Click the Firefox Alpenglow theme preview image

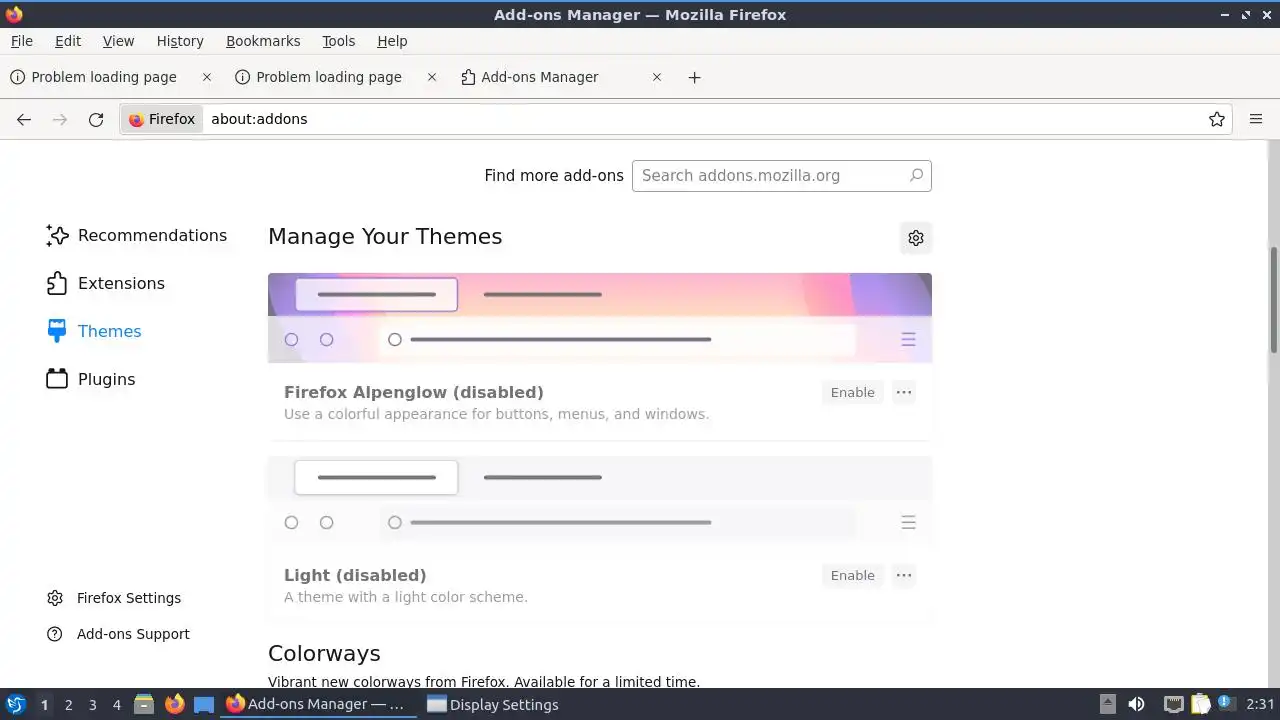point(600,318)
